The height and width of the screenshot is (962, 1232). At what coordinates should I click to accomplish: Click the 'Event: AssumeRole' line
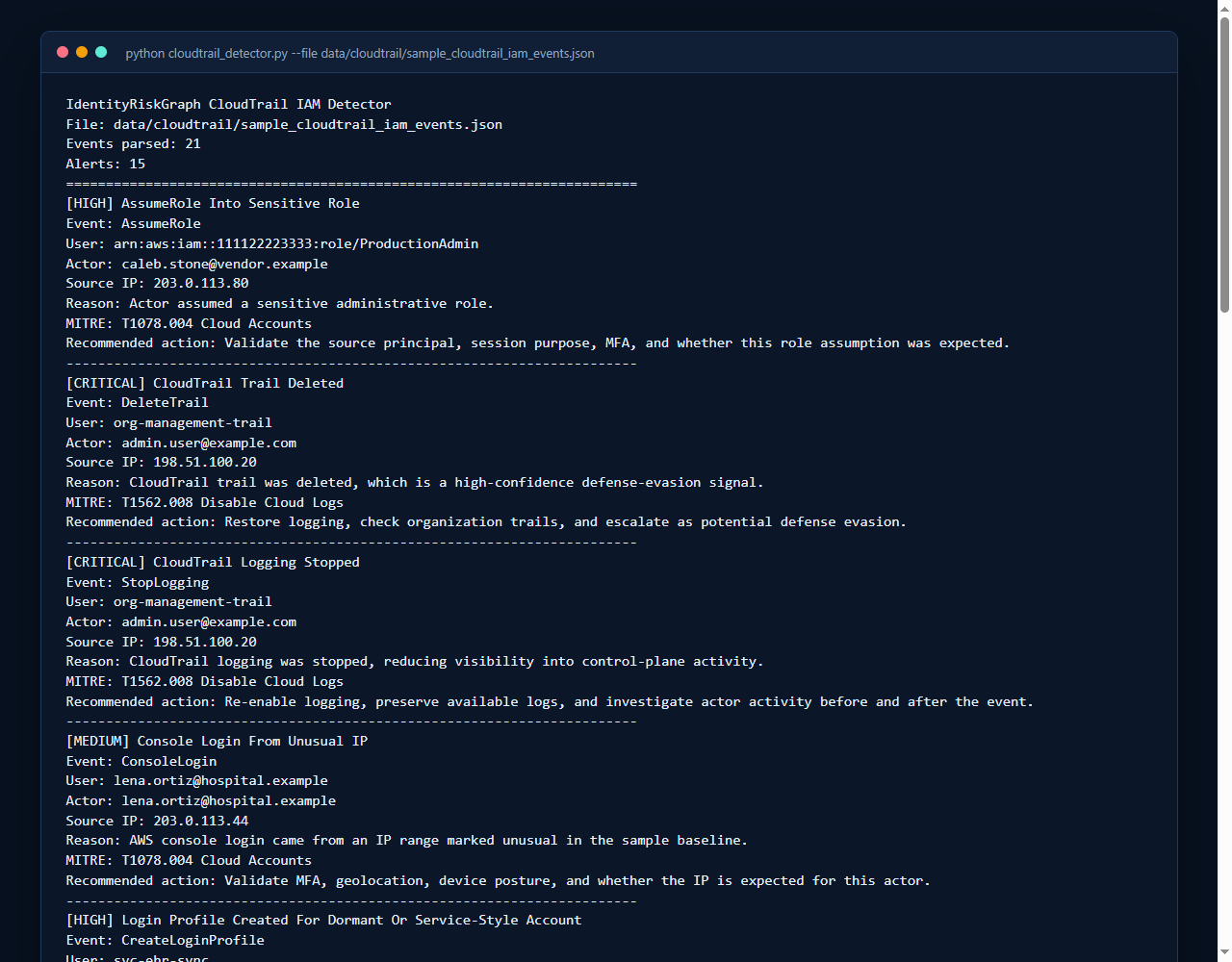click(134, 223)
